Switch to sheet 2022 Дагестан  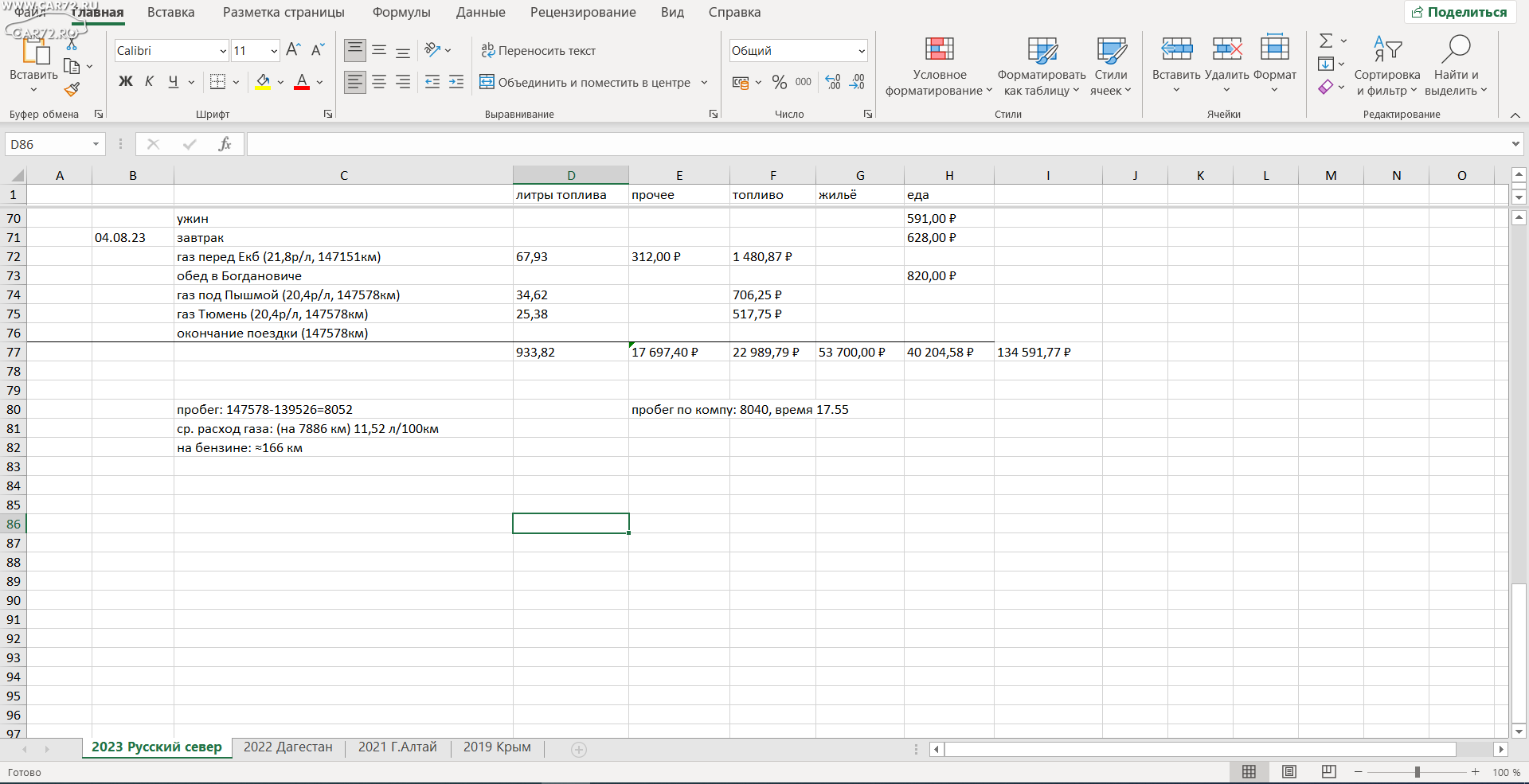288,747
